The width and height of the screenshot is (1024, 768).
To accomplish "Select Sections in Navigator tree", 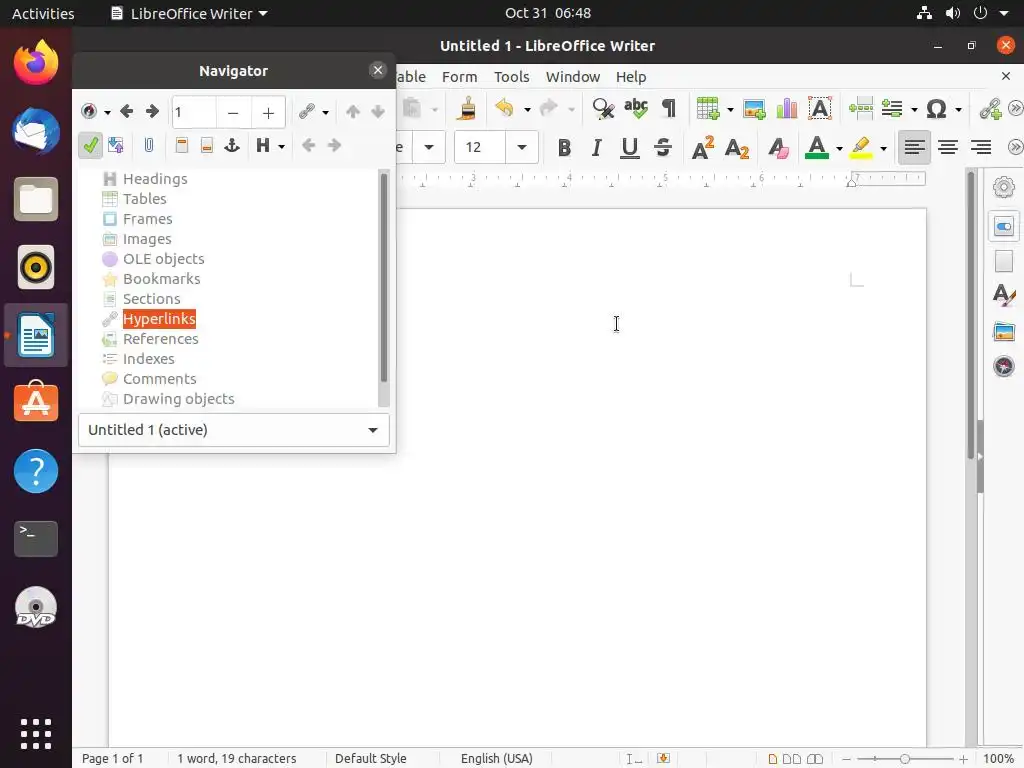I will [x=152, y=298].
